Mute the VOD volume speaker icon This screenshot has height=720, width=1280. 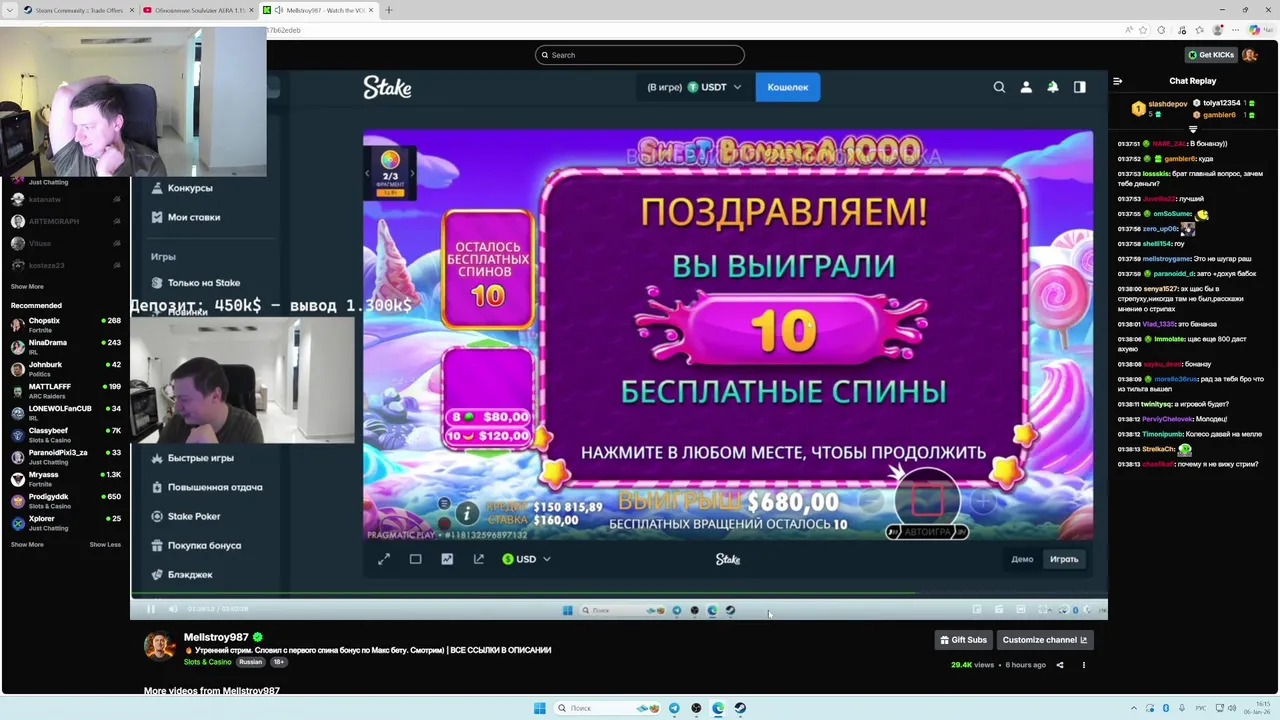point(173,609)
